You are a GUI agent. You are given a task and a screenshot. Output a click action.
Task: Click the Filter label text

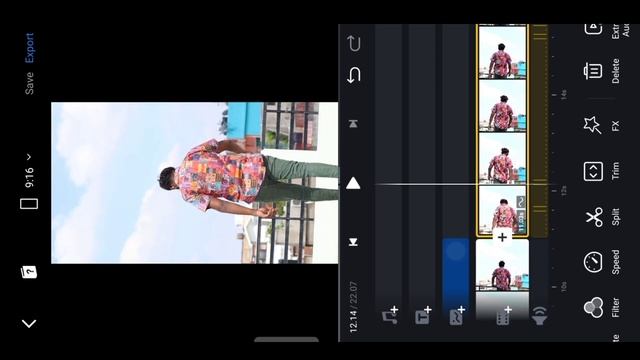click(x=616, y=307)
